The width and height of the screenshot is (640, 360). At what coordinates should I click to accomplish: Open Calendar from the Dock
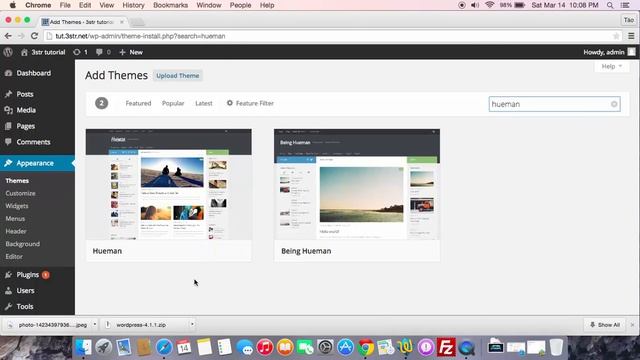point(184,347)
